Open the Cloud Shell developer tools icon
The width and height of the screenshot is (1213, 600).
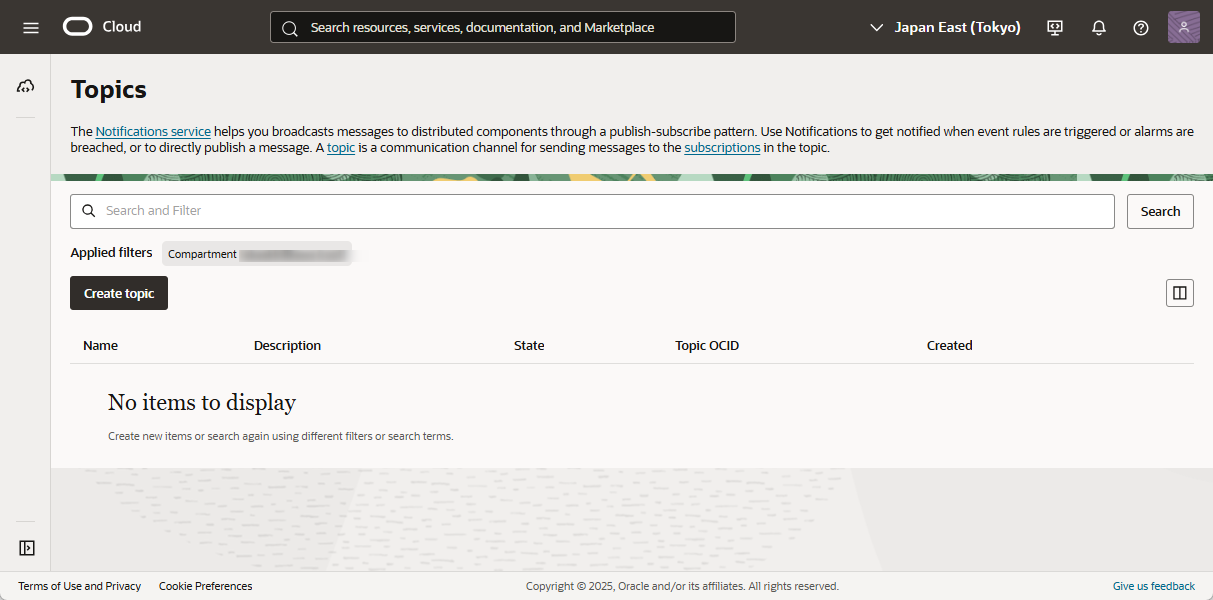tap(1055, 27)
